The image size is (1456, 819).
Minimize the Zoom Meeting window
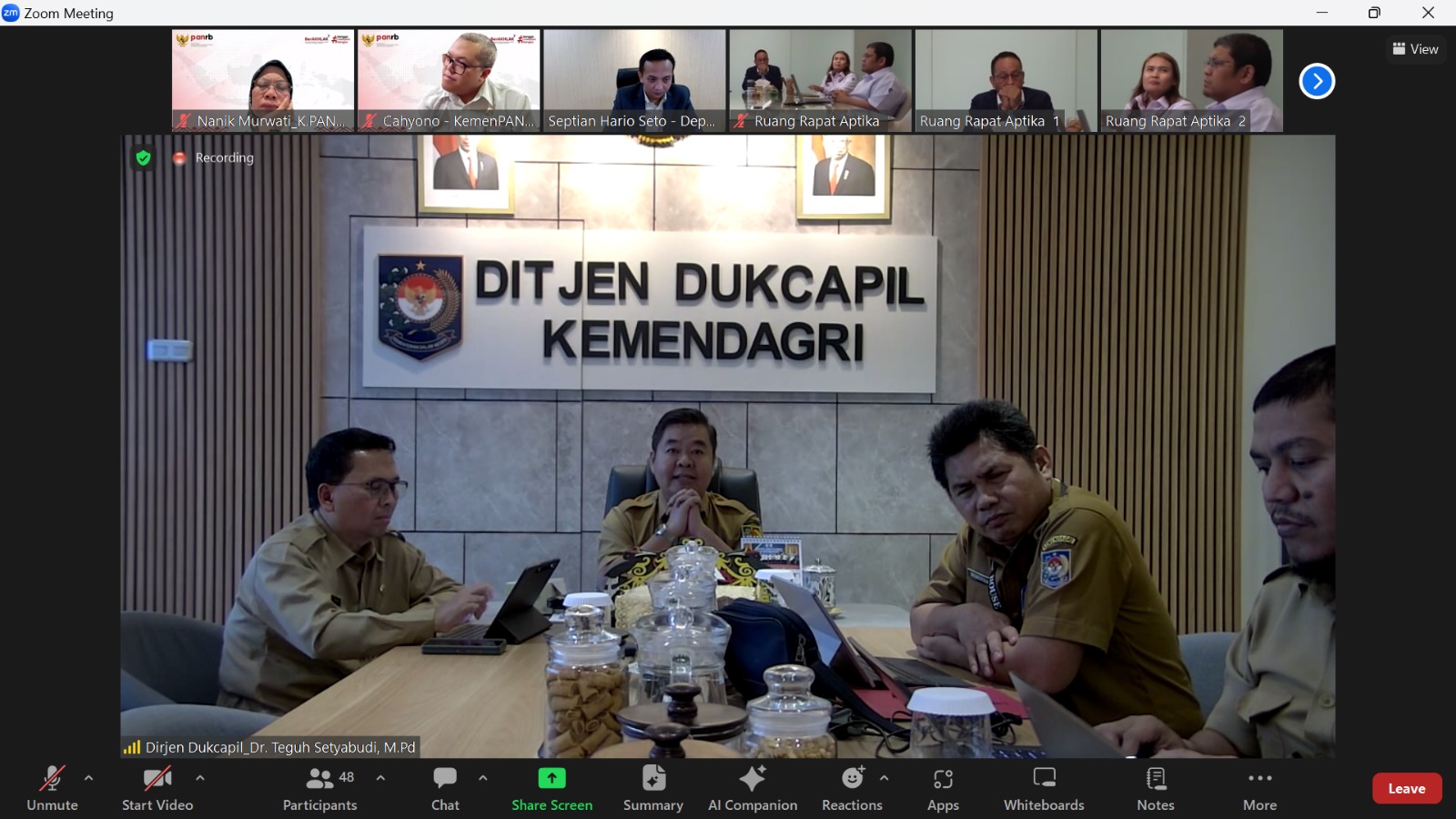point(1322,13)
